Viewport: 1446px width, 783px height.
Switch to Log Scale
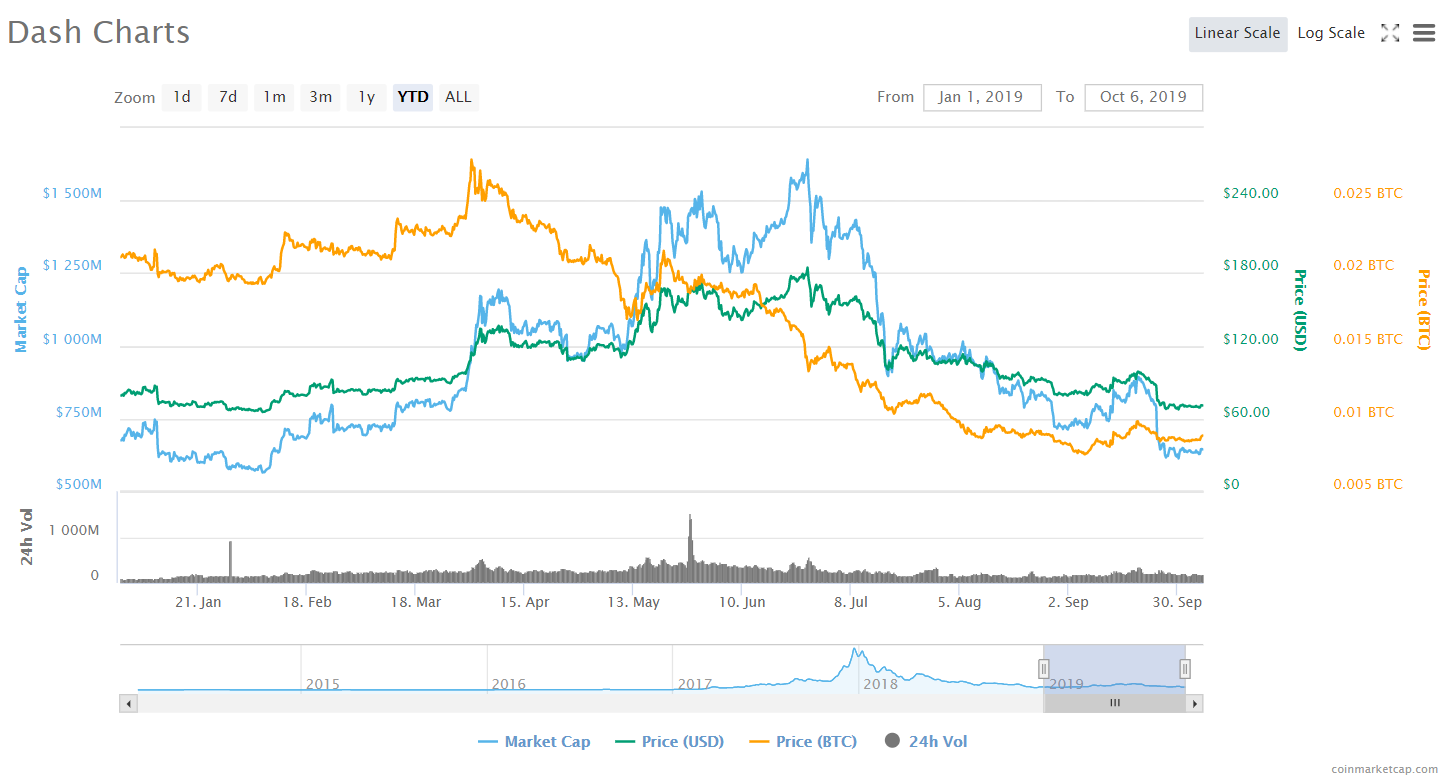[1330, 33]
